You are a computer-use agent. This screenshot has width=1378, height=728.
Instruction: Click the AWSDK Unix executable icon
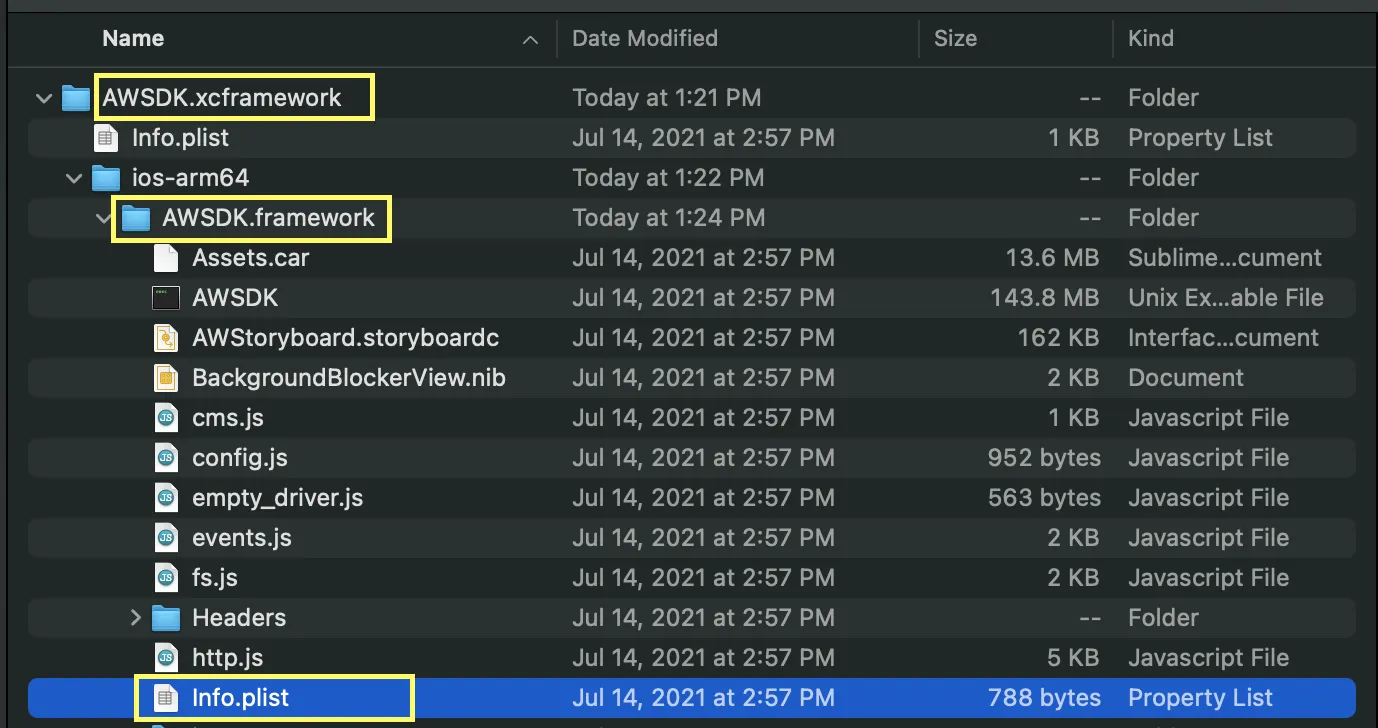[166, 298]
